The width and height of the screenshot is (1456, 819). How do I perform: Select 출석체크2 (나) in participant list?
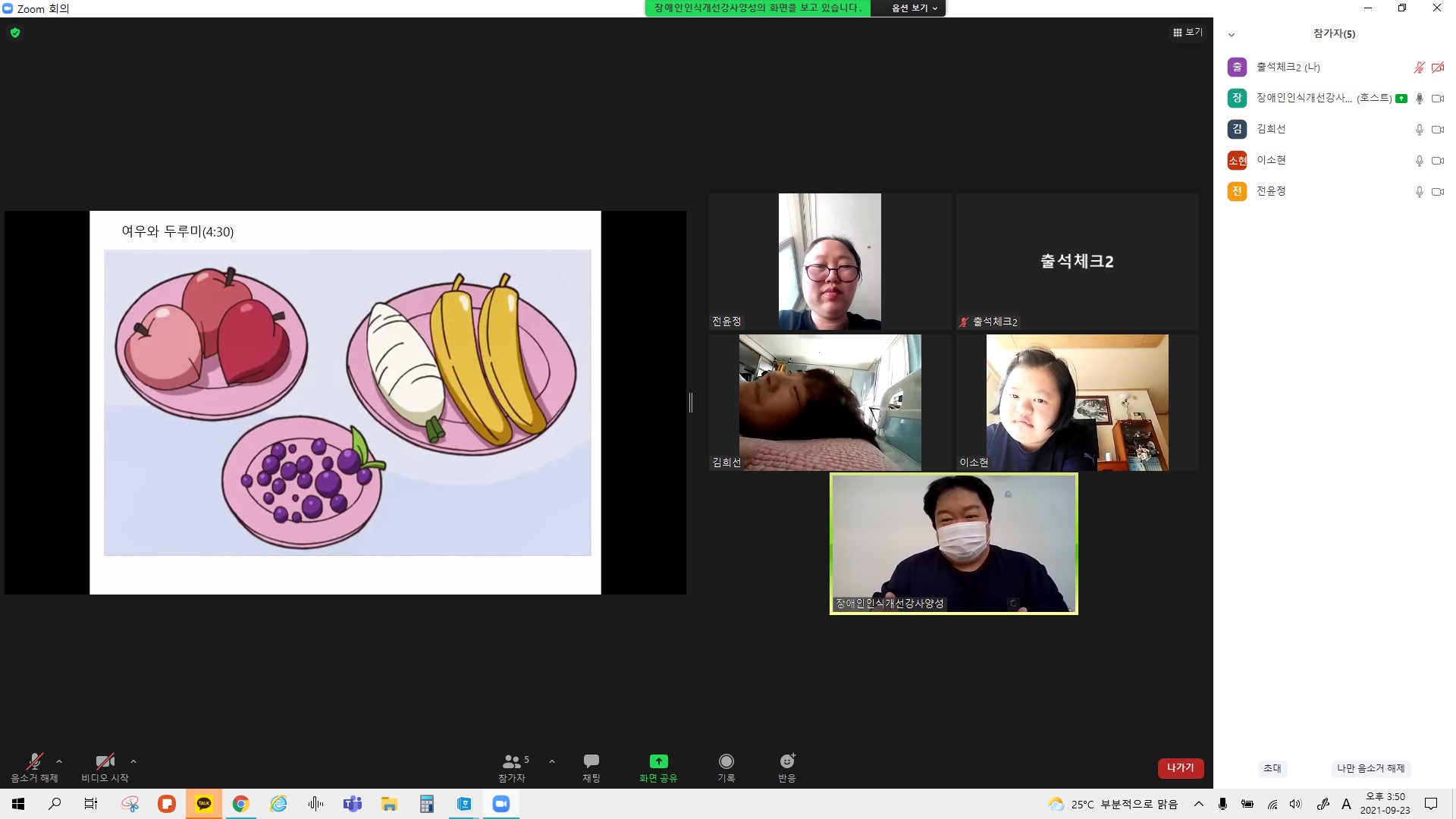click(x=1335, y=67)
